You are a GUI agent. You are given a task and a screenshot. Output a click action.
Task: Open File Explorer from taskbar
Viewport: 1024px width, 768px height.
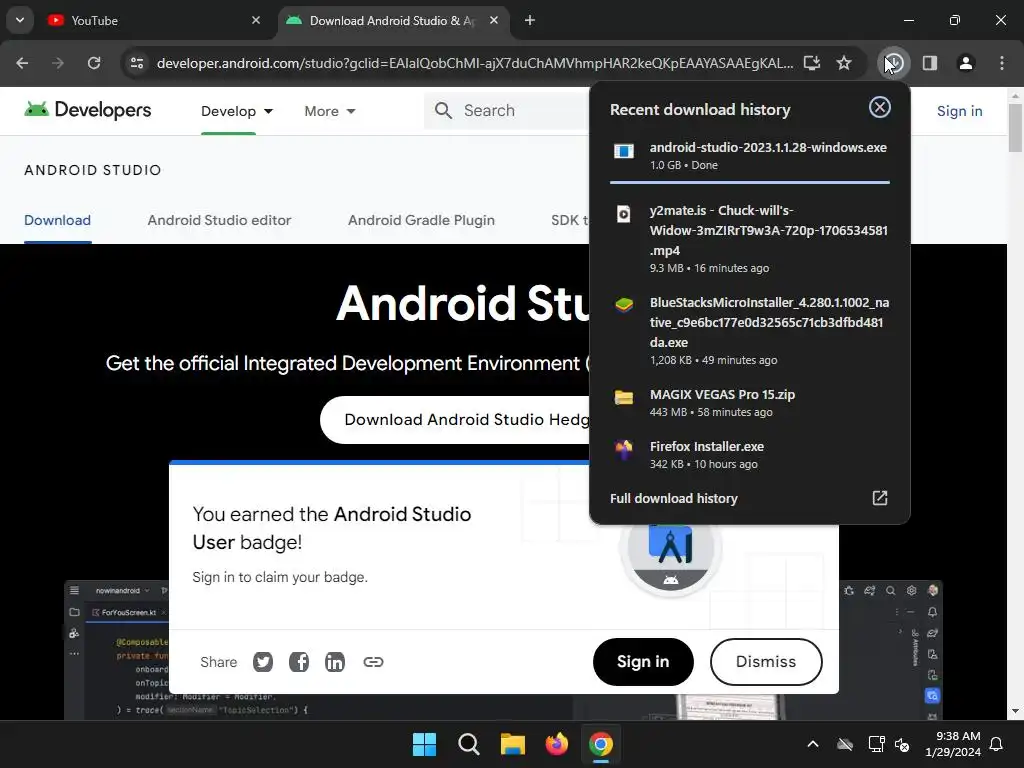[x=513, y=744]
